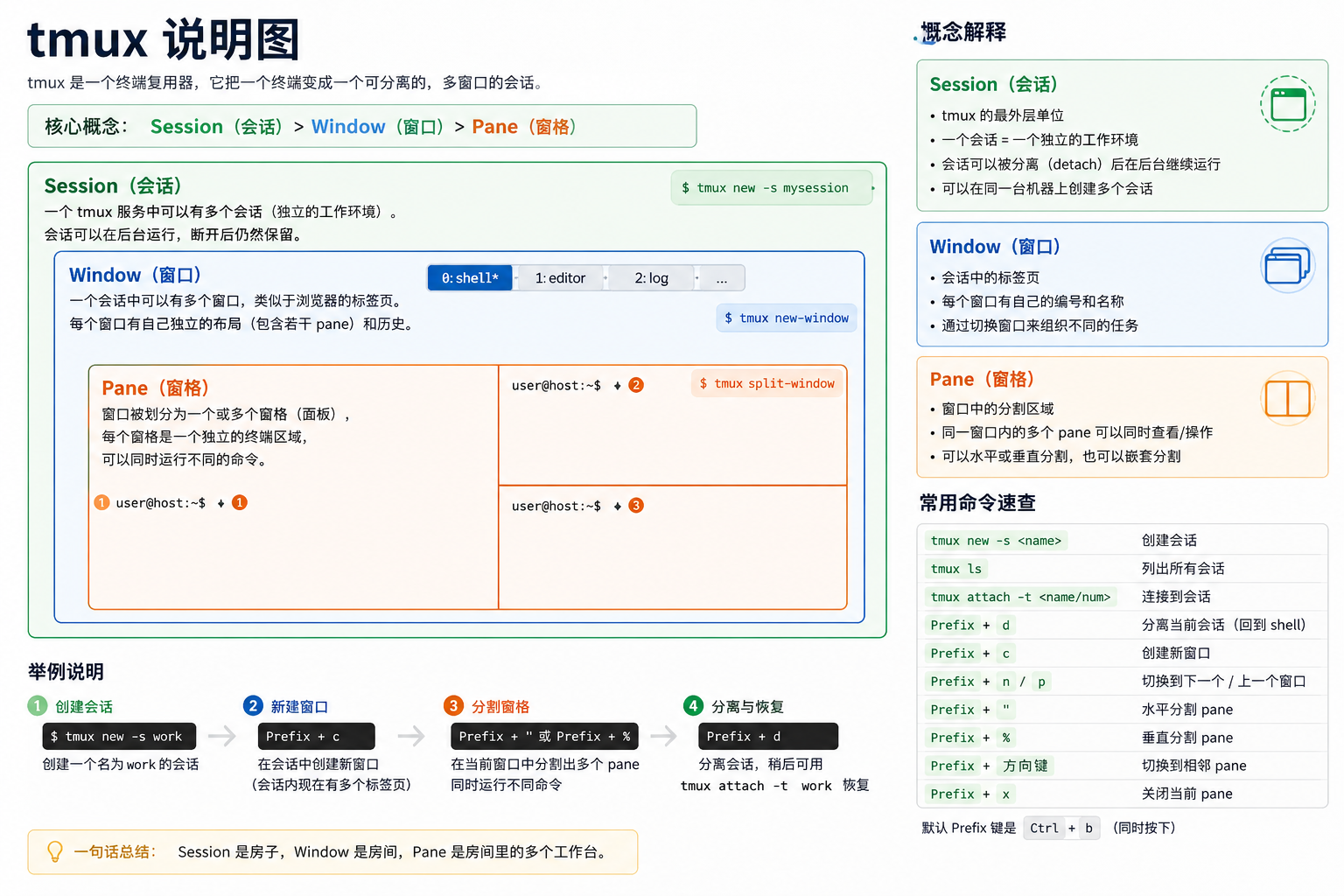Screen dimensions: 1344x896
Task: Click Window（窗口）heading inside blue diagram box
Action: coord(136,276)
